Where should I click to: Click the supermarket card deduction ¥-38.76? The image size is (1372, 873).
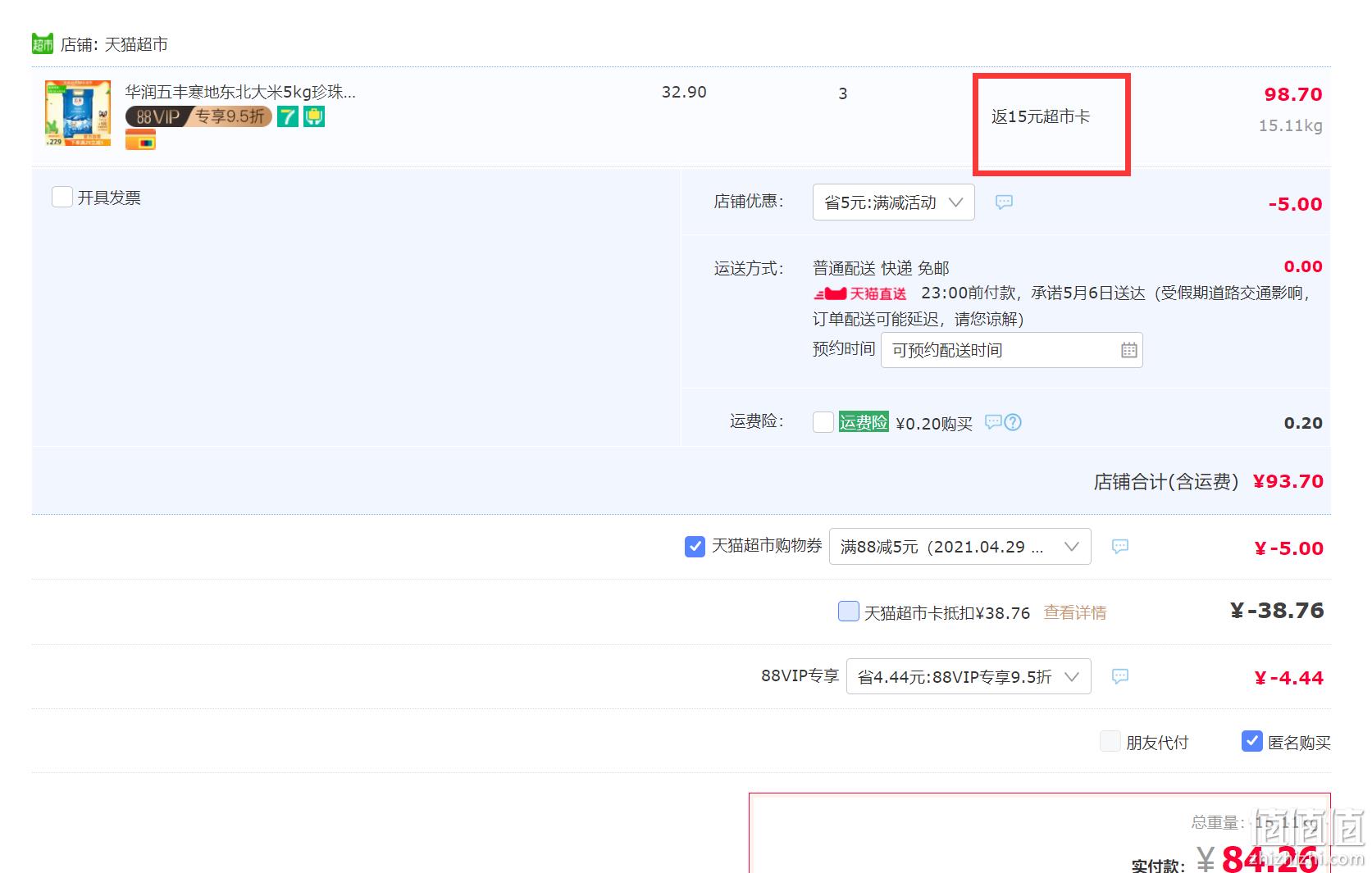pyautogui.click(x=1277, y=611)
